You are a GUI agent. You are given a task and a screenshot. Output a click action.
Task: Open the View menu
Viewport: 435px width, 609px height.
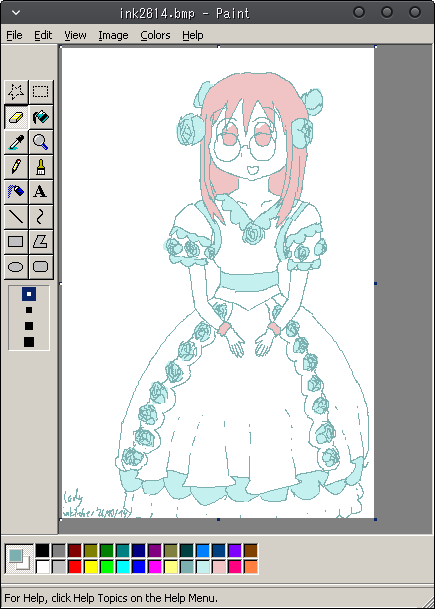coord(75,35)
